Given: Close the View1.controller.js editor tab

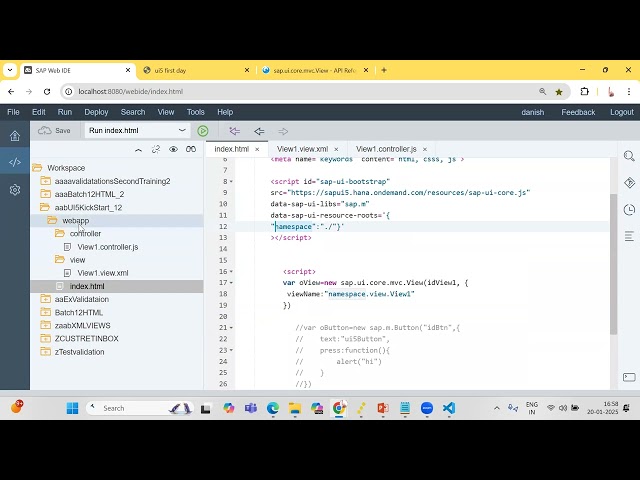Looking at the screenshot, I should (424, 150).
